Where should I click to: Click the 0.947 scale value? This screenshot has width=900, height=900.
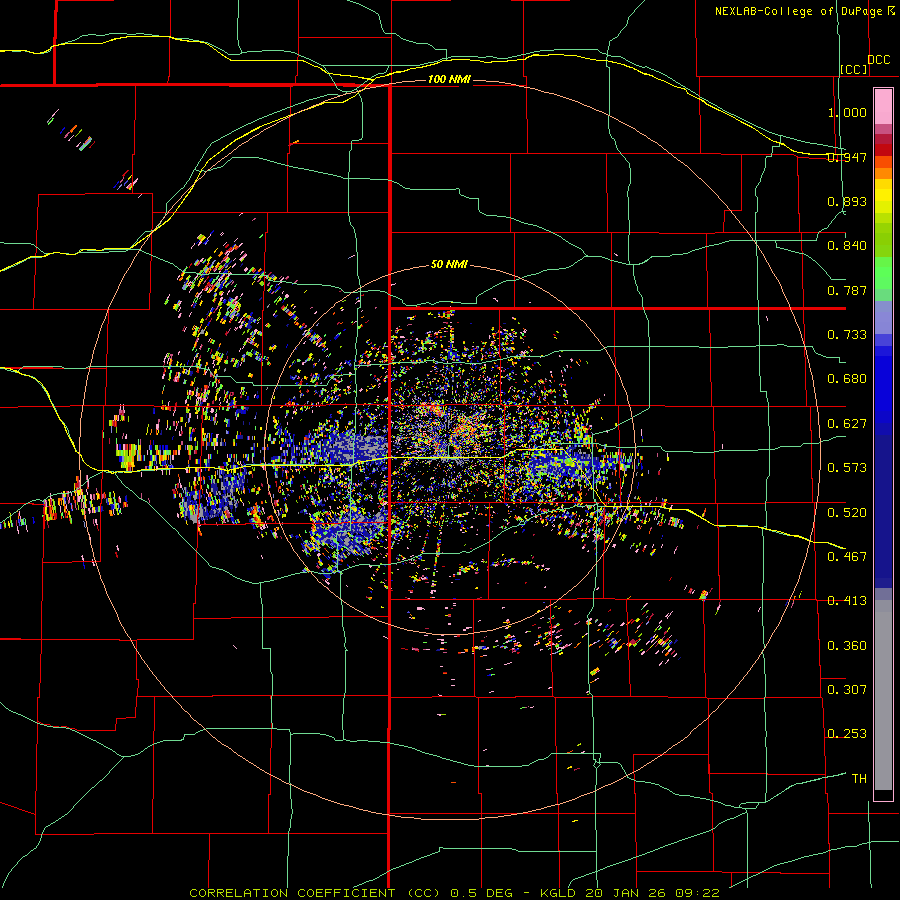click(847, 157)
